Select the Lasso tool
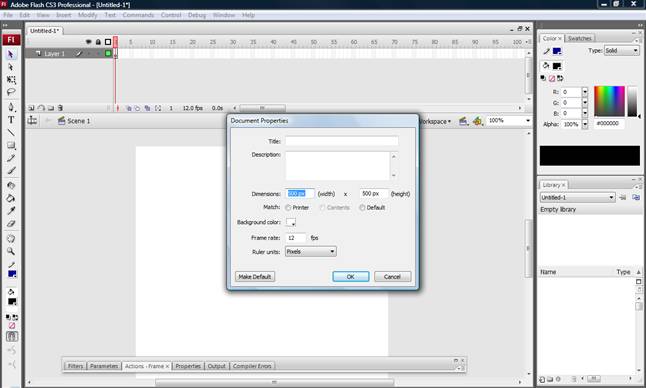The image size is (646, 388). point(11,92)
